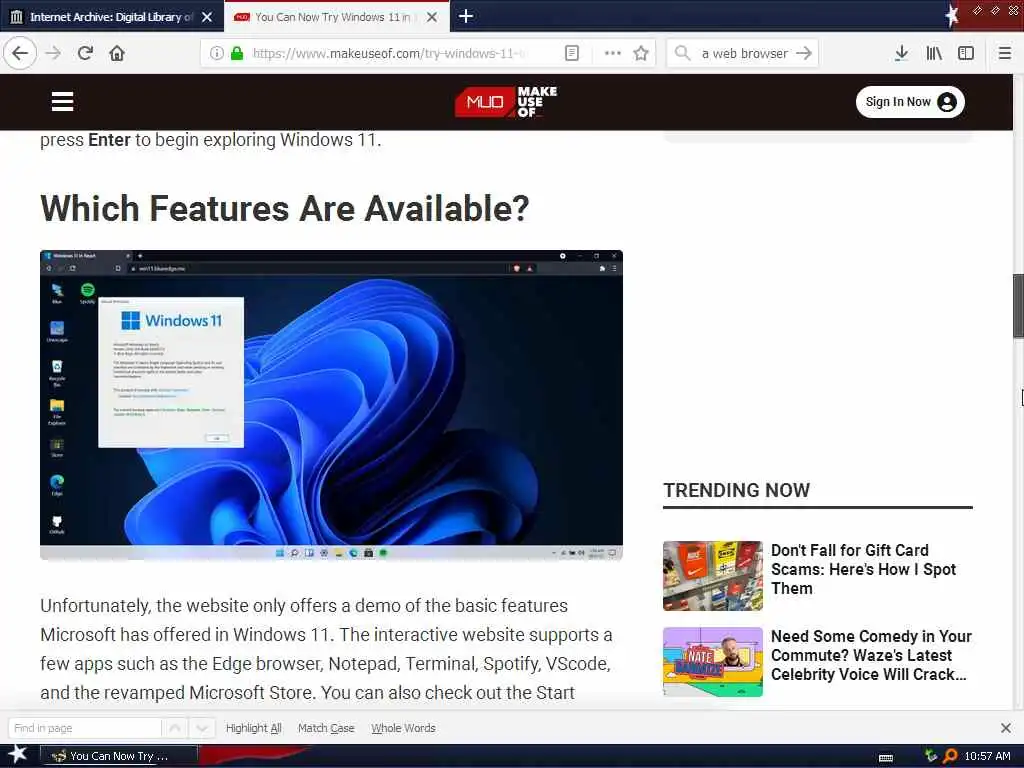Image resolution: width=1024 pixels, height=768 pixels.
Task: Click the network tray icon
Action: tap(931, 756)
